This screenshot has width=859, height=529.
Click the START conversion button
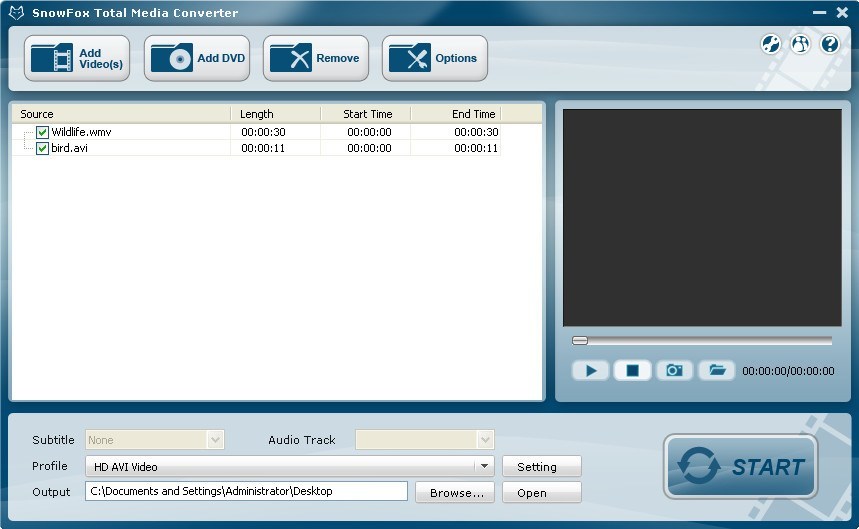pos(741,467)
